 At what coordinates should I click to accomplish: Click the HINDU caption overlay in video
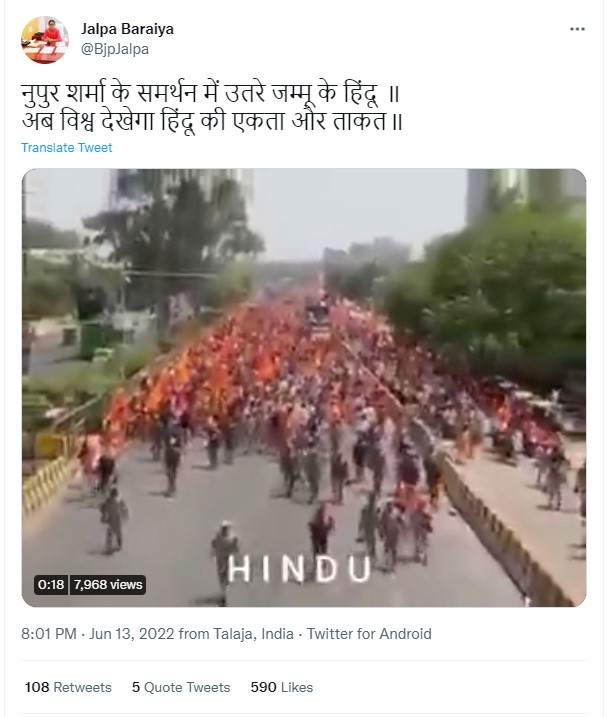299,569
